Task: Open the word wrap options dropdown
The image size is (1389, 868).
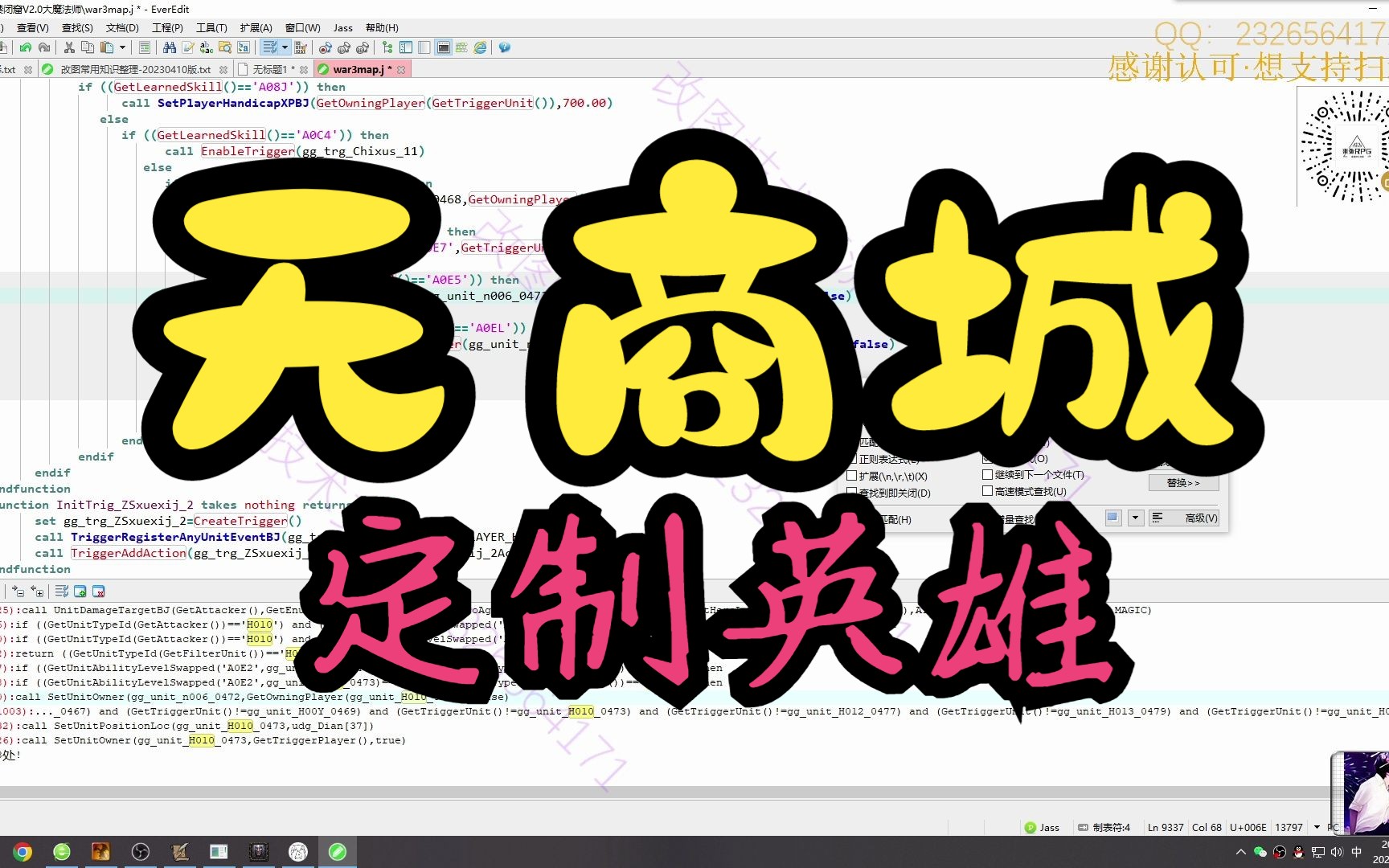Action: [285, 48]
